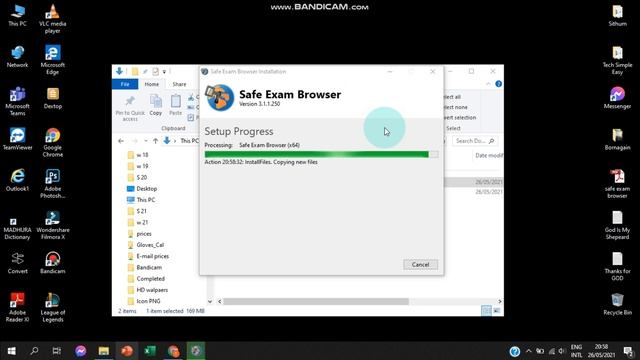Viewport: 640px width, 360px height.
Task: Open Sithum folder on desktop
Action: [x=618, y=16]
